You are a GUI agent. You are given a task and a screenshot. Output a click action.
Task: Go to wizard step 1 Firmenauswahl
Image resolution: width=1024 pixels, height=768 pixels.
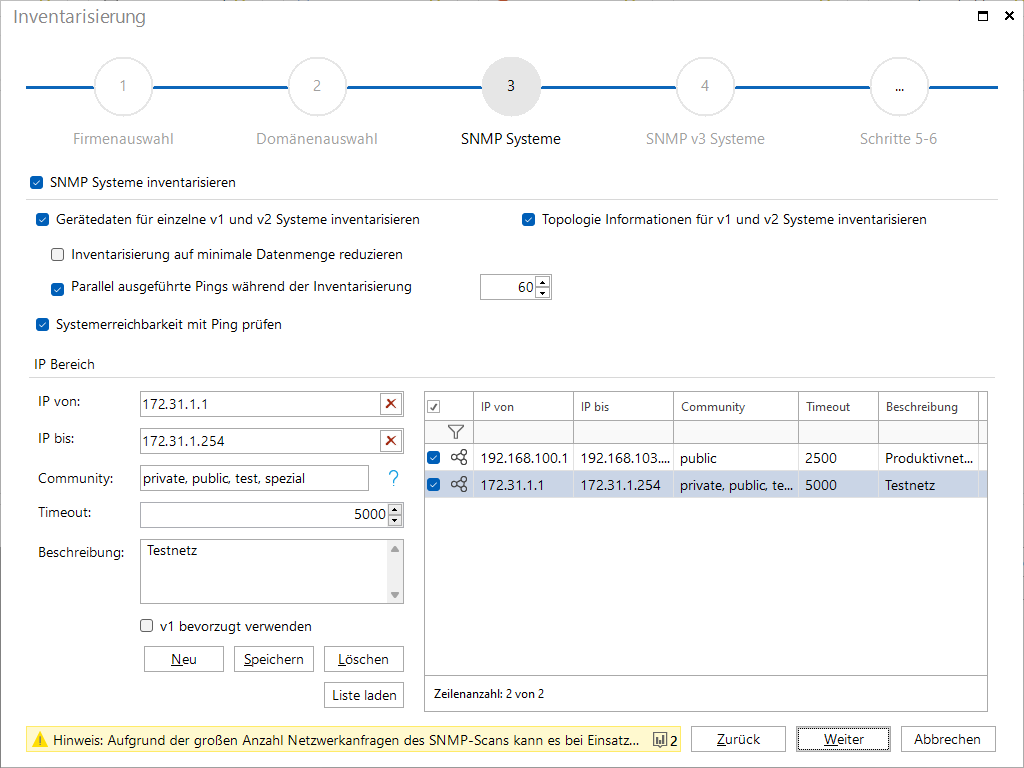123,86
